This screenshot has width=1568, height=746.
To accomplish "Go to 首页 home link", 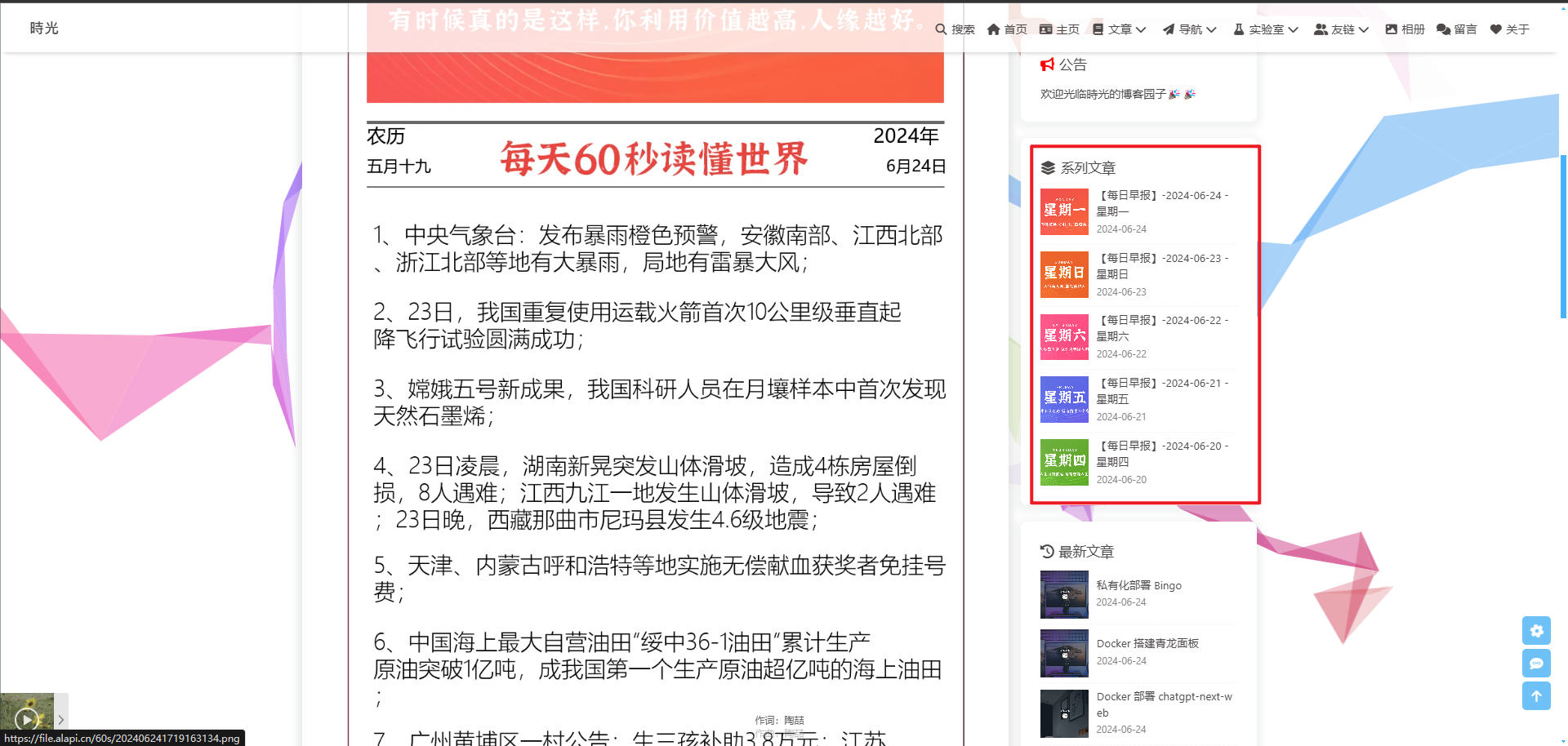I will [x=1007, y=29].
